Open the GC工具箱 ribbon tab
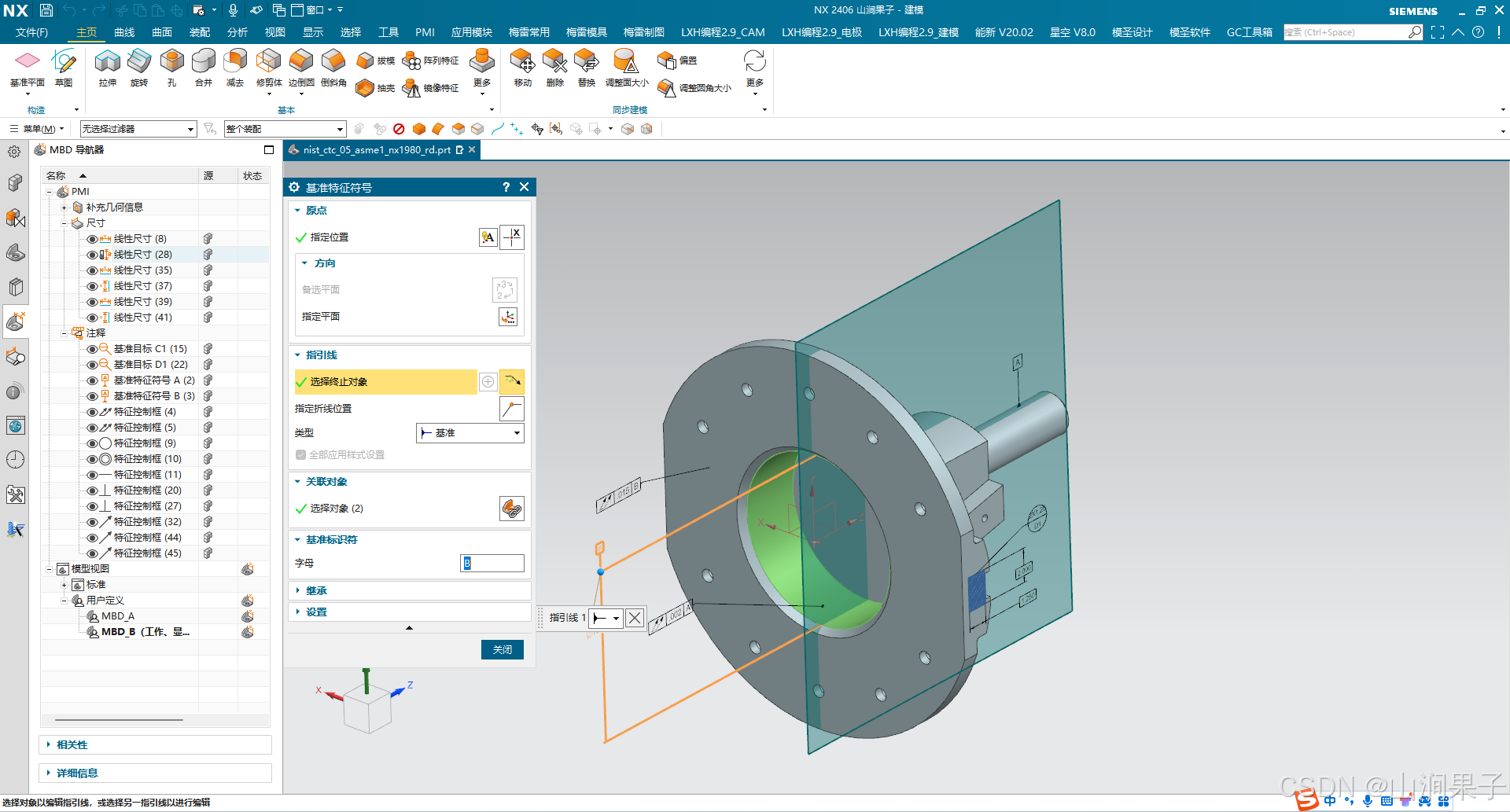Viewport: 1510px width, 812px height. (1250, 32)
